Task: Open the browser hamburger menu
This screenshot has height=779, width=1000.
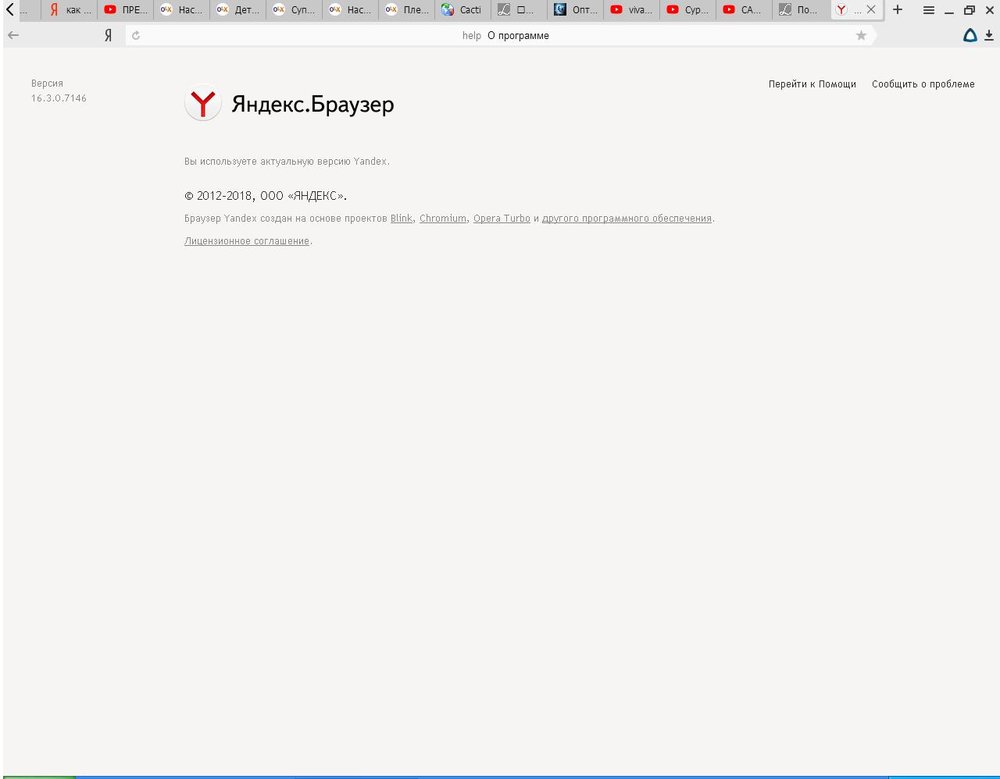Action: pos(928,10)
